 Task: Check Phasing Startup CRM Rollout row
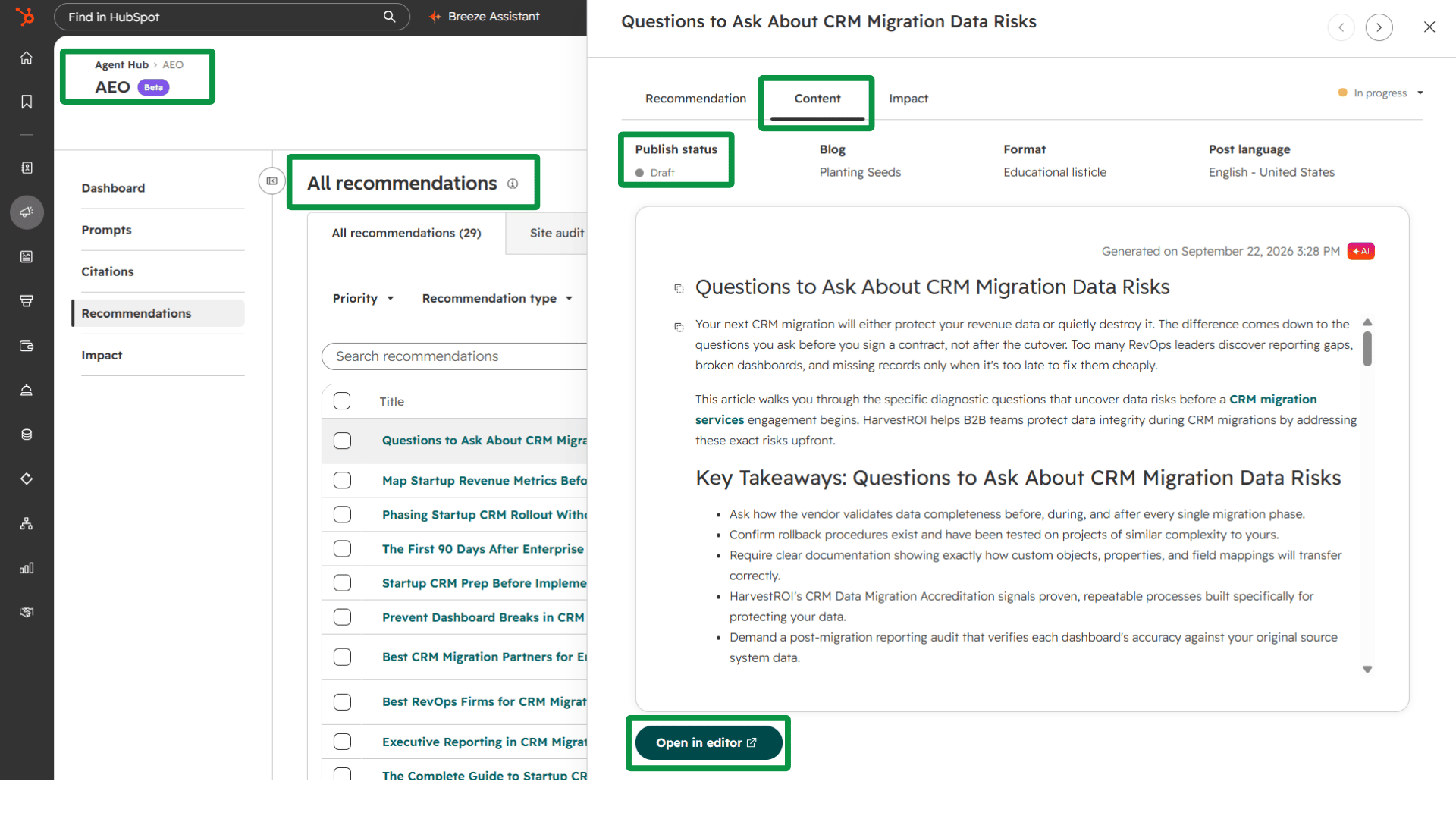342,514
